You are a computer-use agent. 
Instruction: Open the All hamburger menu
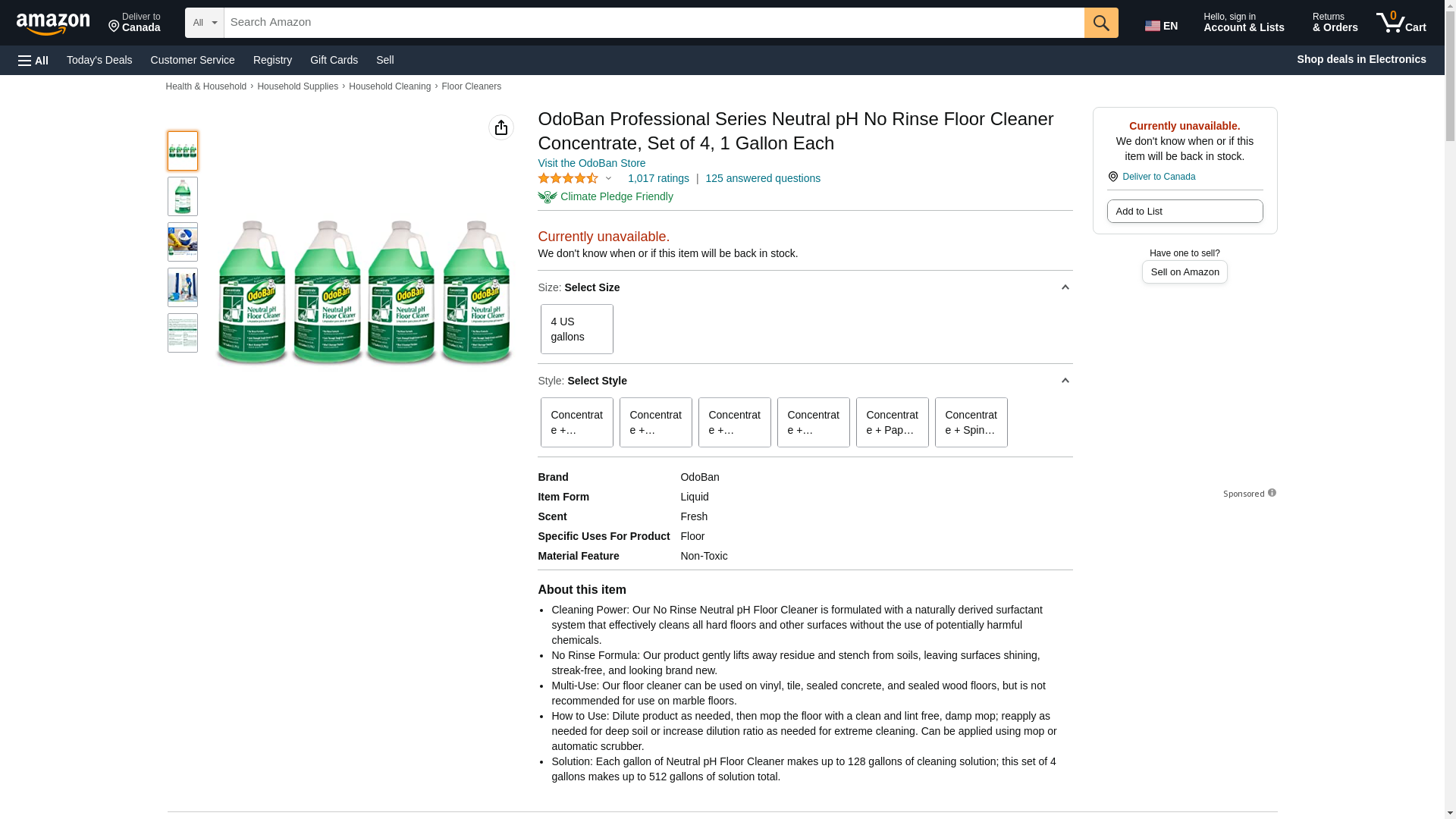tap(33, 60)
